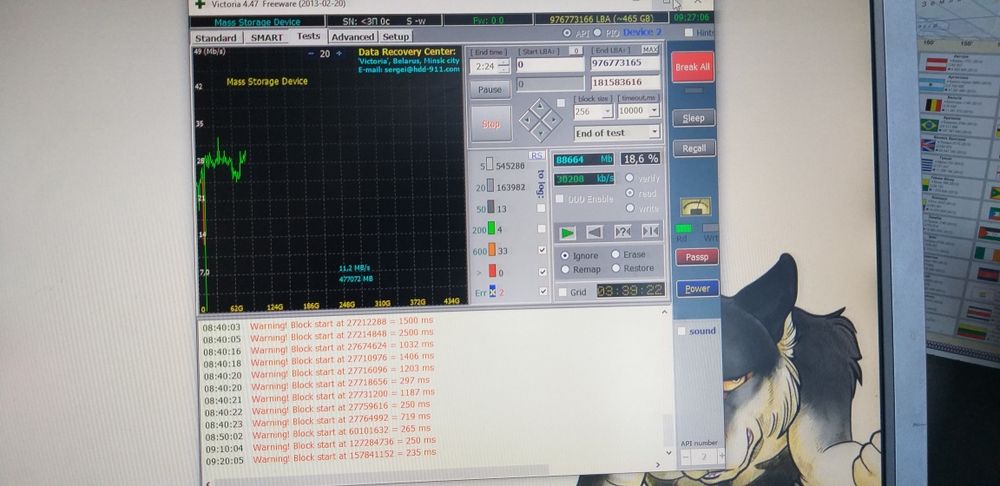Image resolution: width=1000 pixels, height=486 pixels.
Task: Open the End of test dropdown
Action: tap(654, 132)
